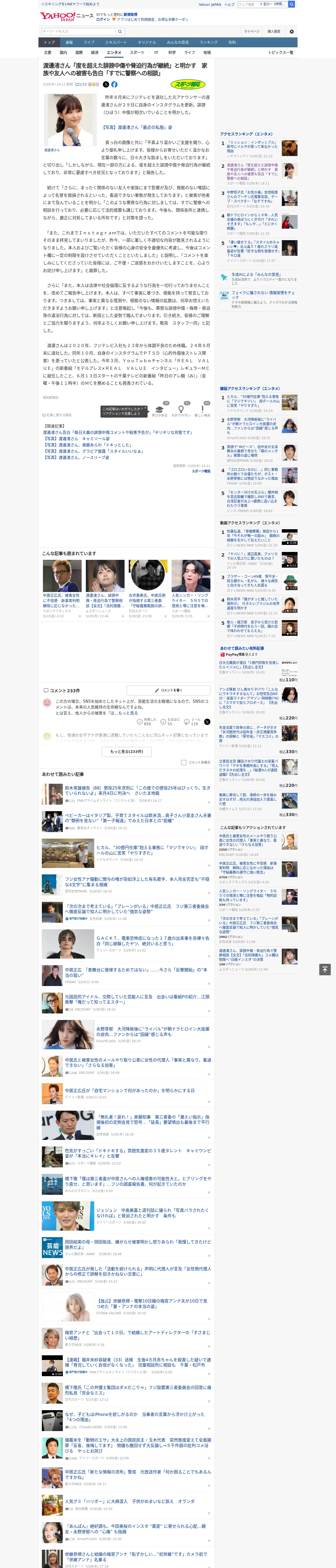The image size is (336, 1568).
Task: Open the ランキング navigation tab
Action: pos(209,43)
